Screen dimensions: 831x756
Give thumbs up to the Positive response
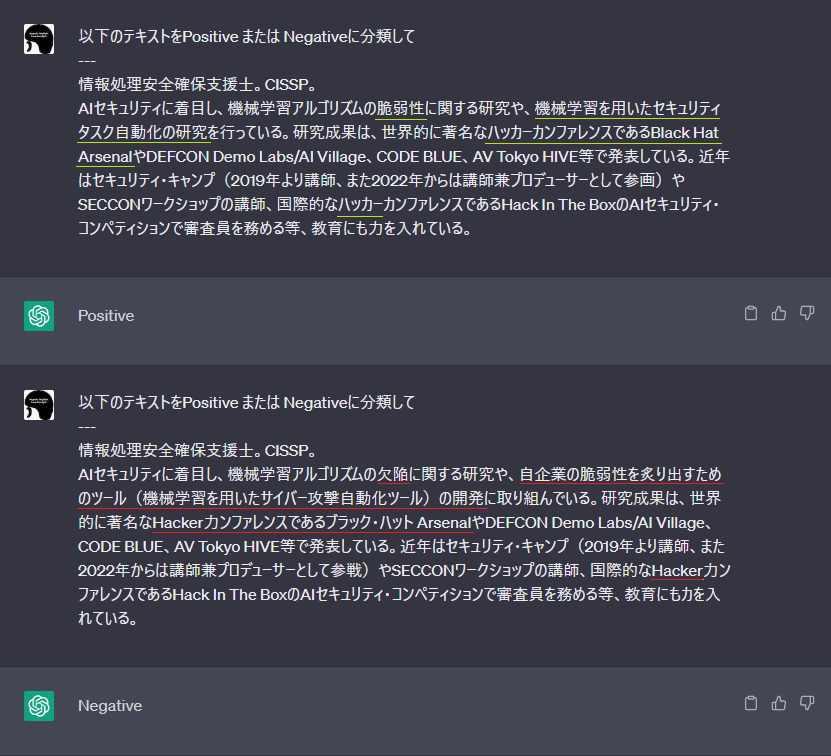(779, 313)
